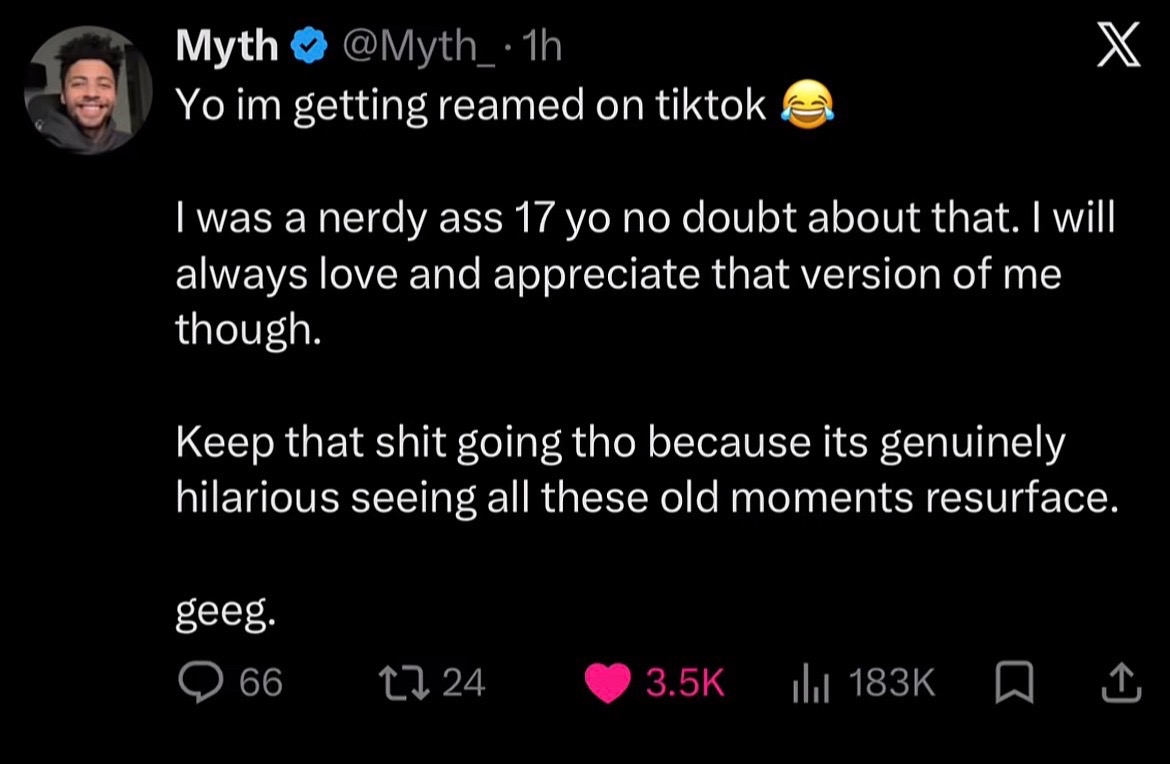This screenshot has height=764, width=1170.
Task: Bookmark this post
Action: pyautogui.click(x=1015, y=683)
